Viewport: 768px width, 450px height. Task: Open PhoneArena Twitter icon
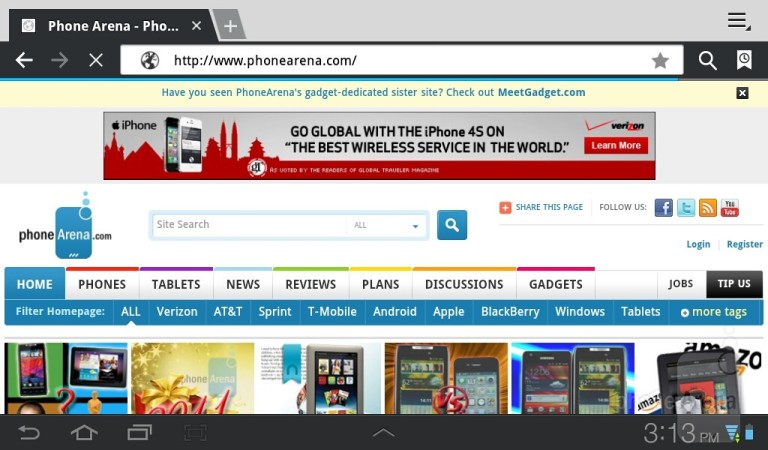coord(686,208)
